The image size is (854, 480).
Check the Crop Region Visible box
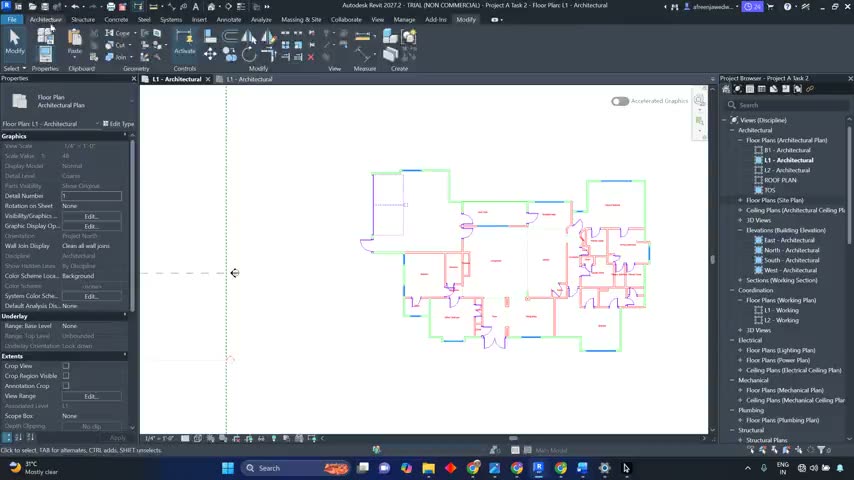tap(66, 376)
